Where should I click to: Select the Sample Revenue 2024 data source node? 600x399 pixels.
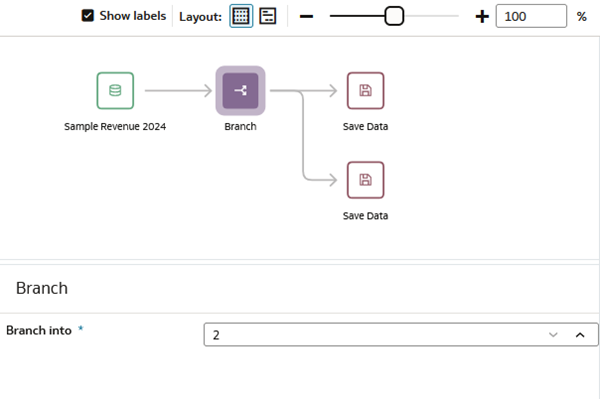click(x=115, y=91)
